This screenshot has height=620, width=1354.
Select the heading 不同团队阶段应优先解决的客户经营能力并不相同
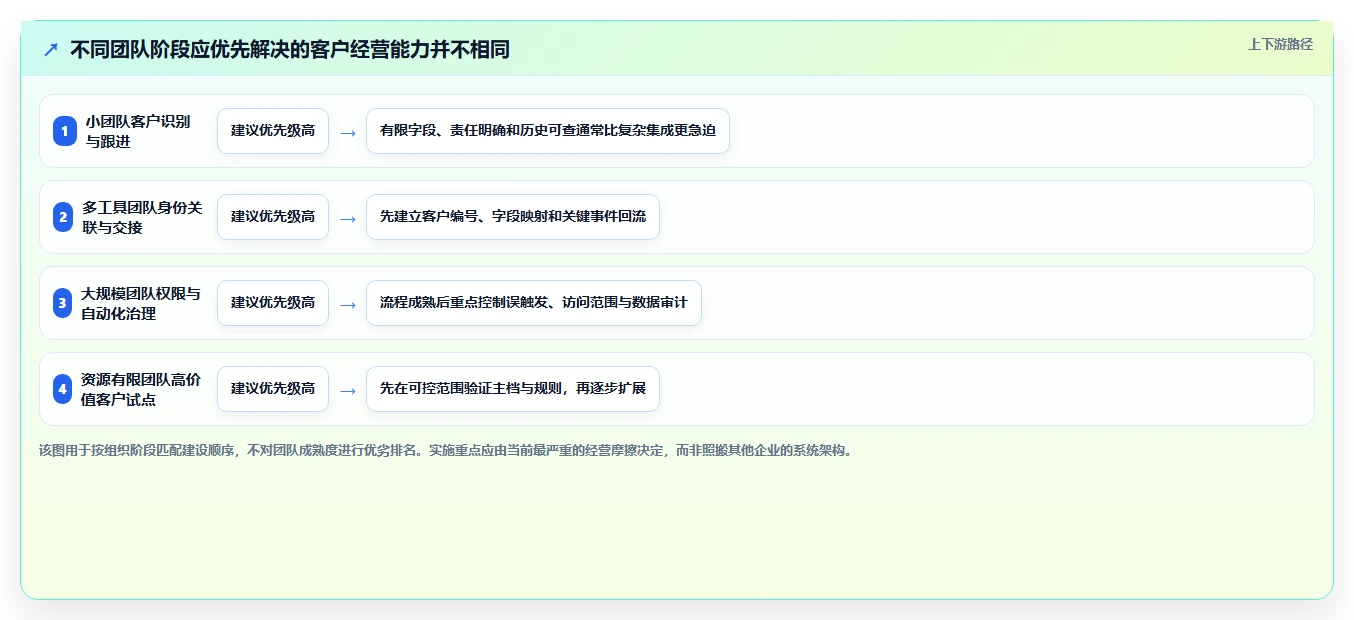coord(290,50)
